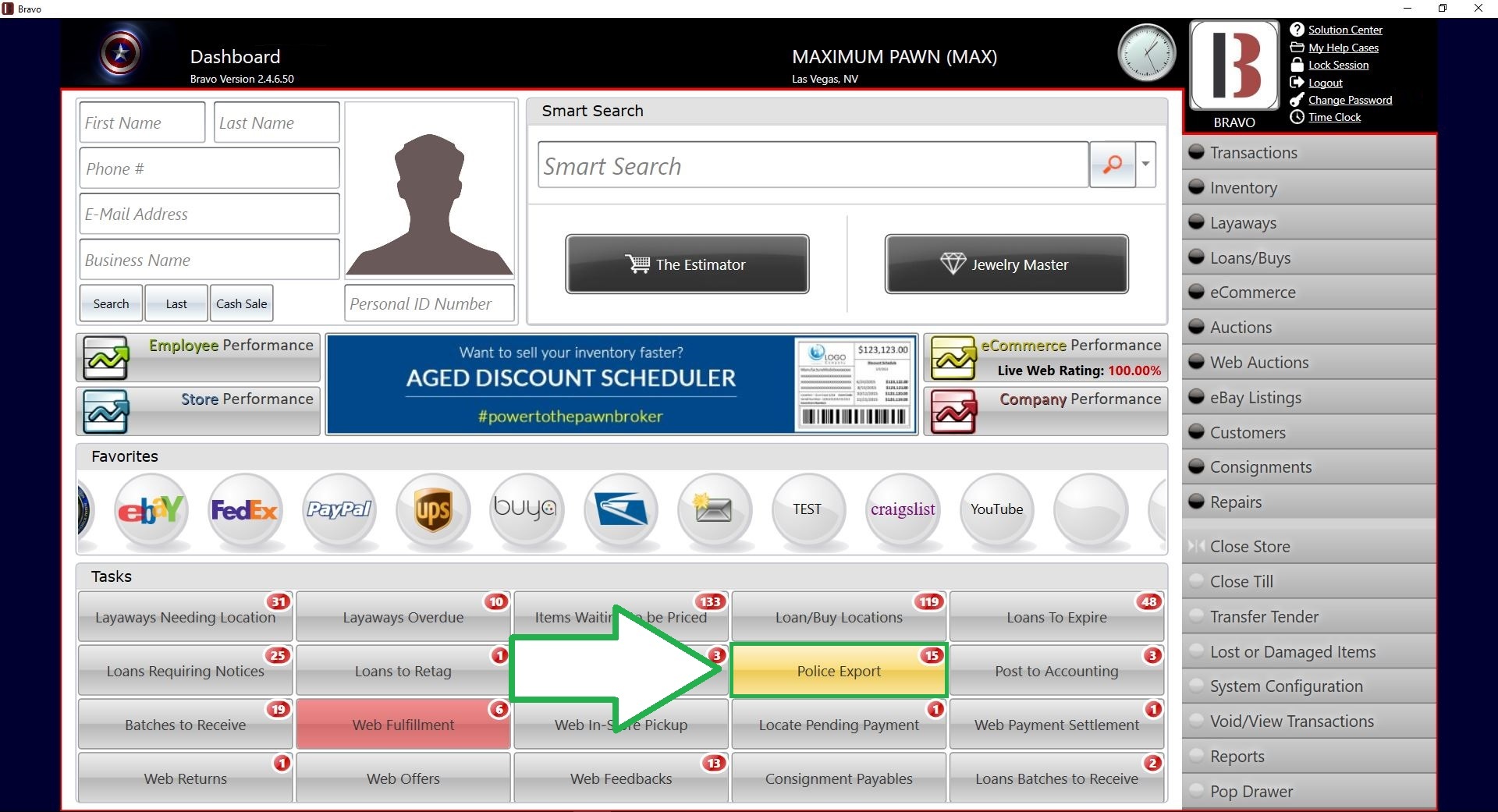Click the First Name field
The image size is (1498, 812).
tap(142, 122)
